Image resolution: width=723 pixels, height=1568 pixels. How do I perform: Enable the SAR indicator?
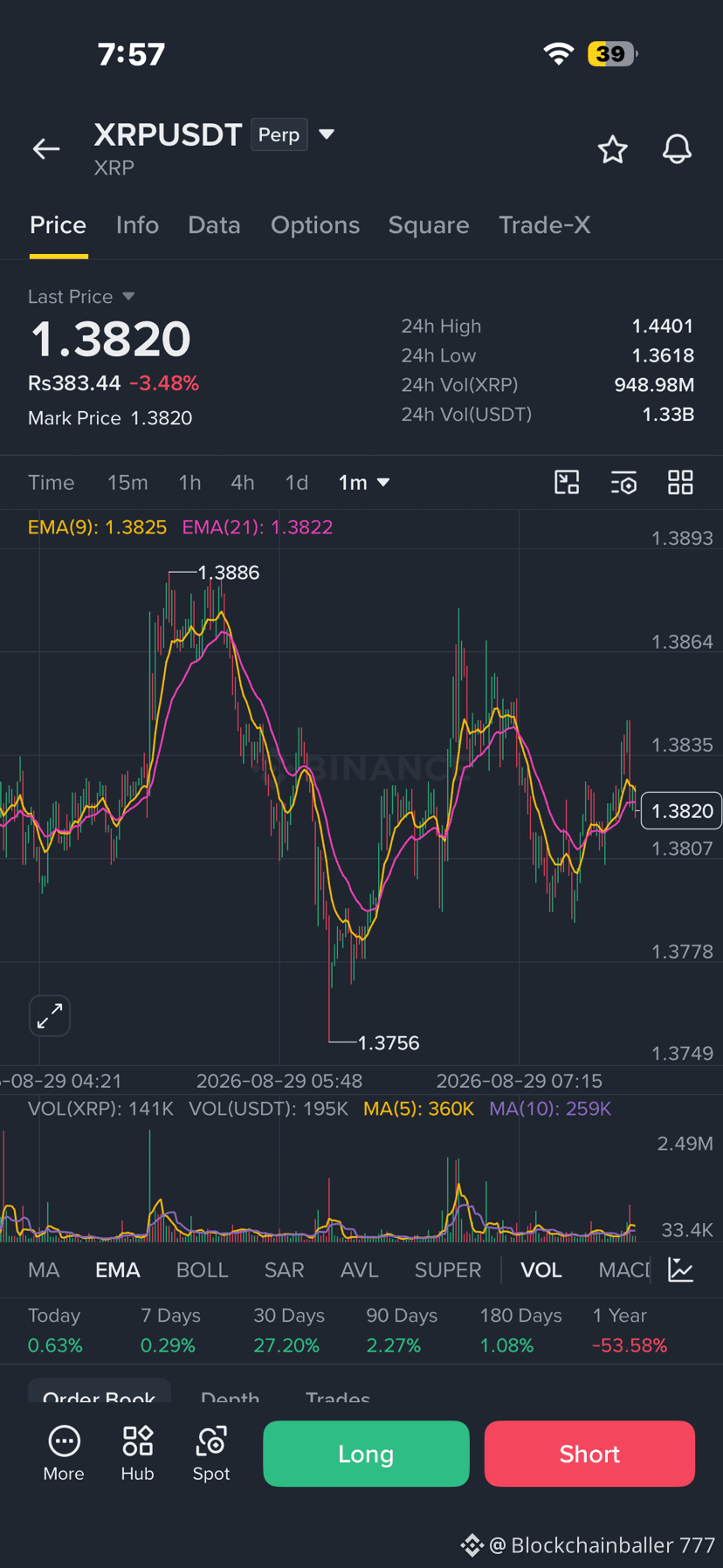click(284, 1269)
